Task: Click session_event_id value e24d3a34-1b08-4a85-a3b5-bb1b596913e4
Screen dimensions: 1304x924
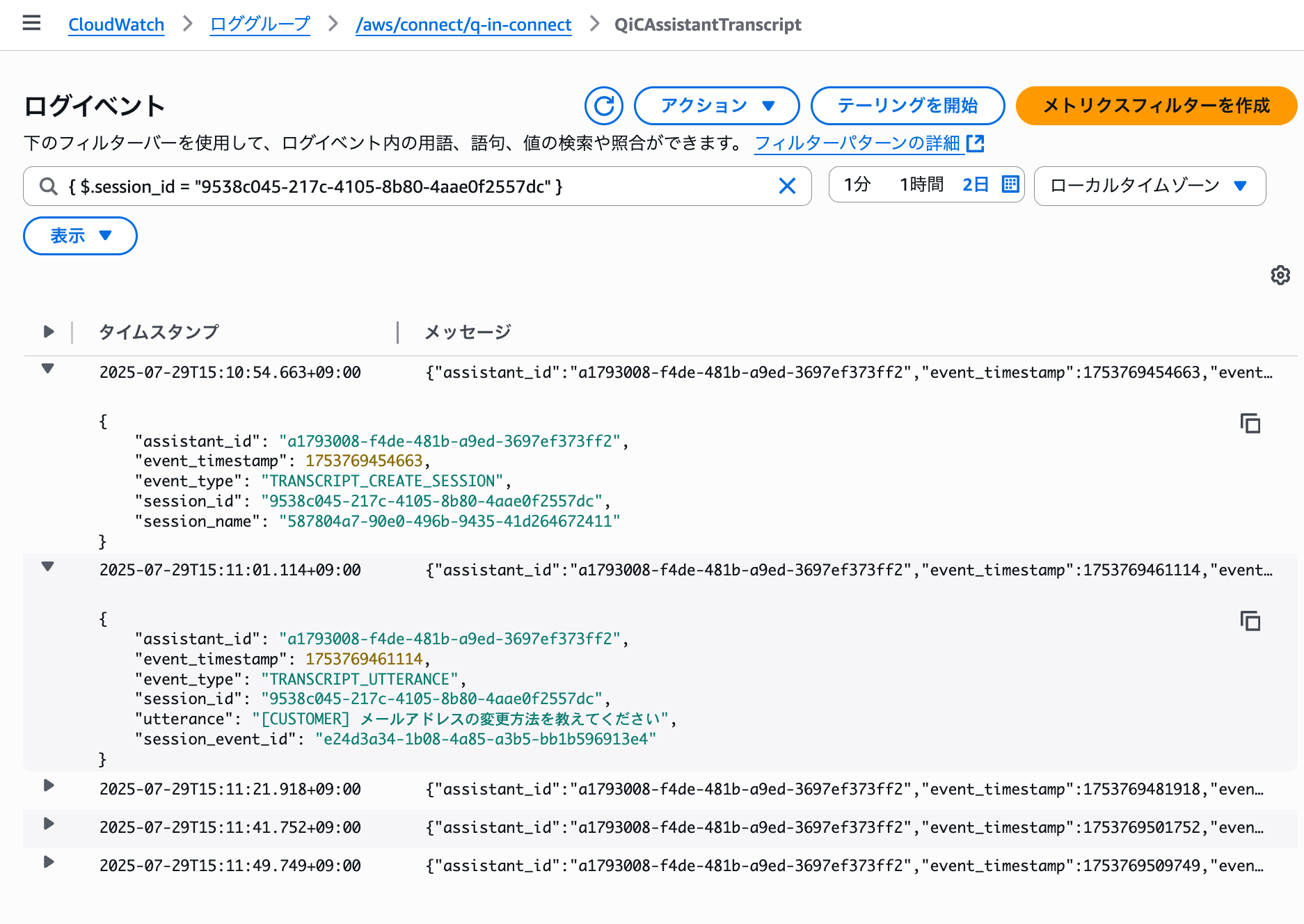Action: point(486,739)
